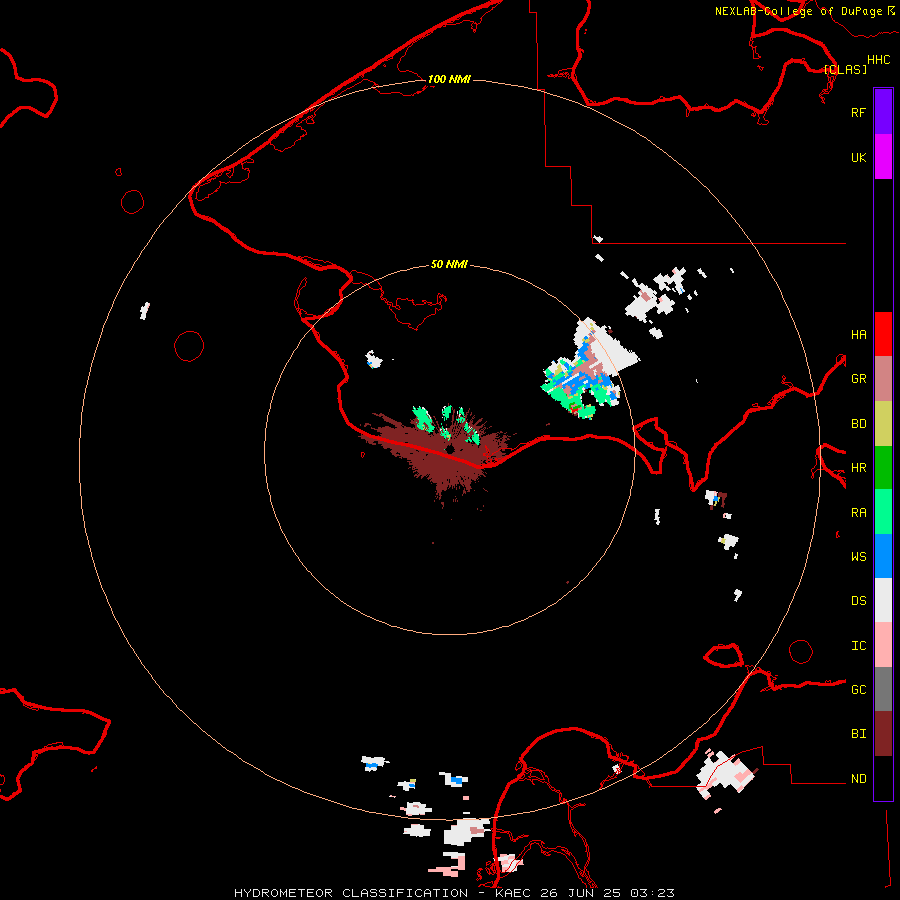Click the "NEXLAB-College of DuPage" header text

[799, 11]
